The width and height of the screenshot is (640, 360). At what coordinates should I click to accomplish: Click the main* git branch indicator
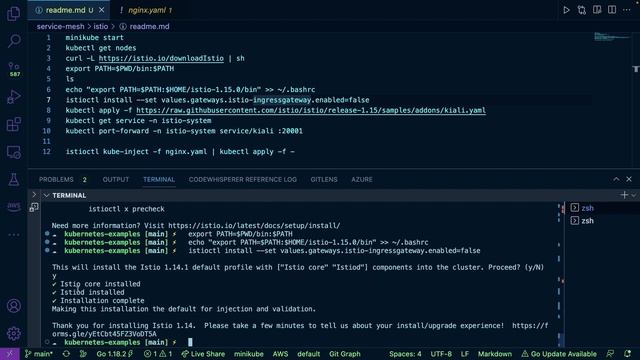pyautogui.click(x=38, y=354)
